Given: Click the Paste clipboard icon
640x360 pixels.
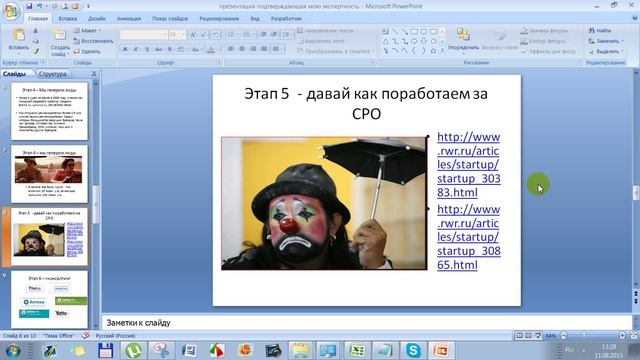Looking at the screenshot, I should (18, 35).
